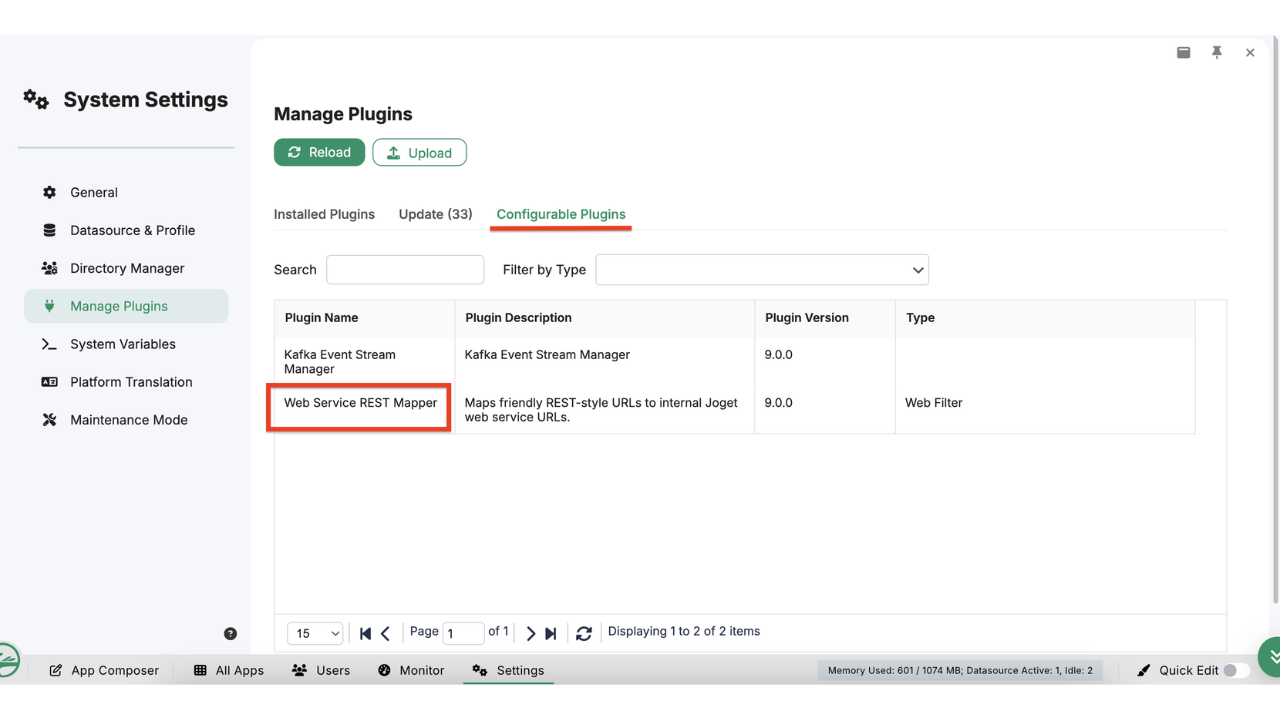Jump to the last page of results

(551, 633)
